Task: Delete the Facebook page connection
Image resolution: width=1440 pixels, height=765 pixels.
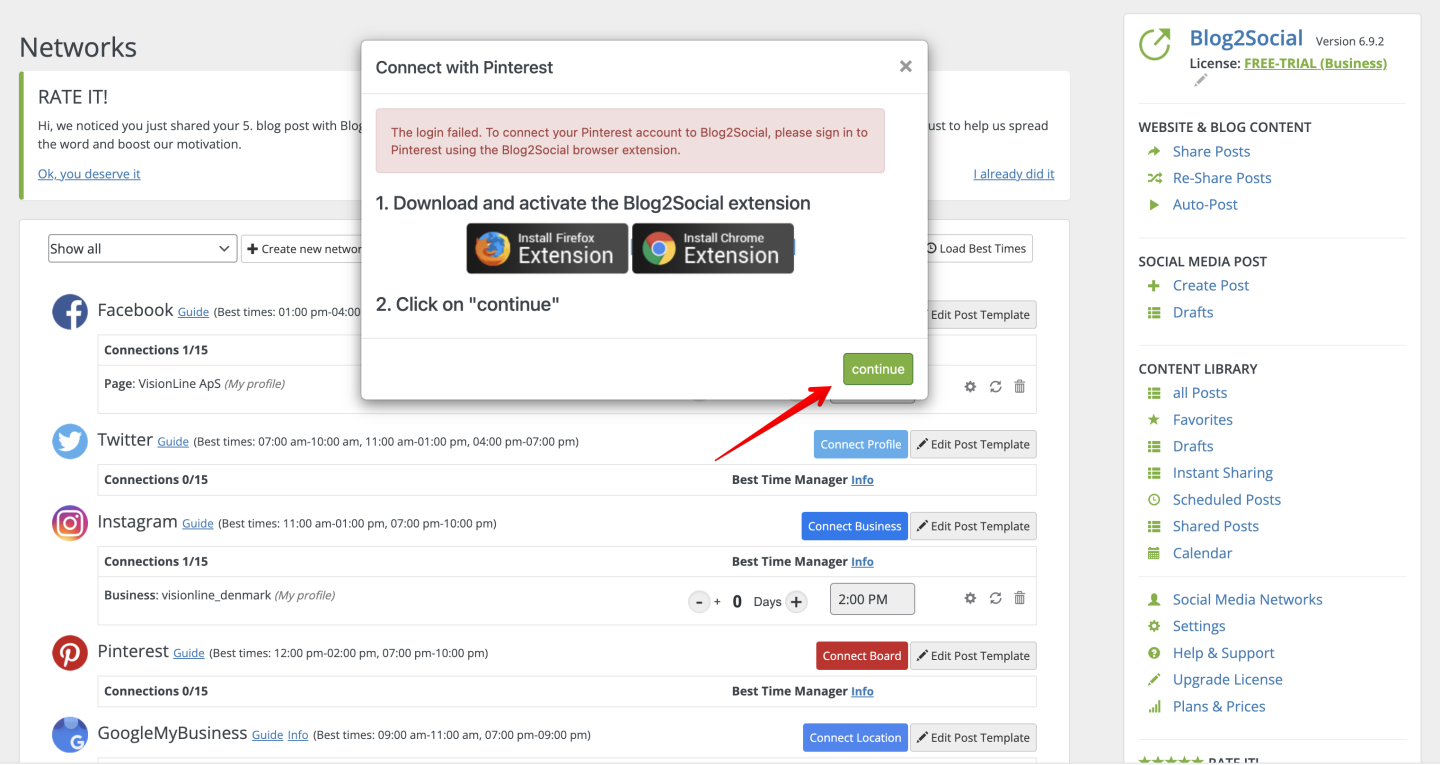Action: (1020, 386)
